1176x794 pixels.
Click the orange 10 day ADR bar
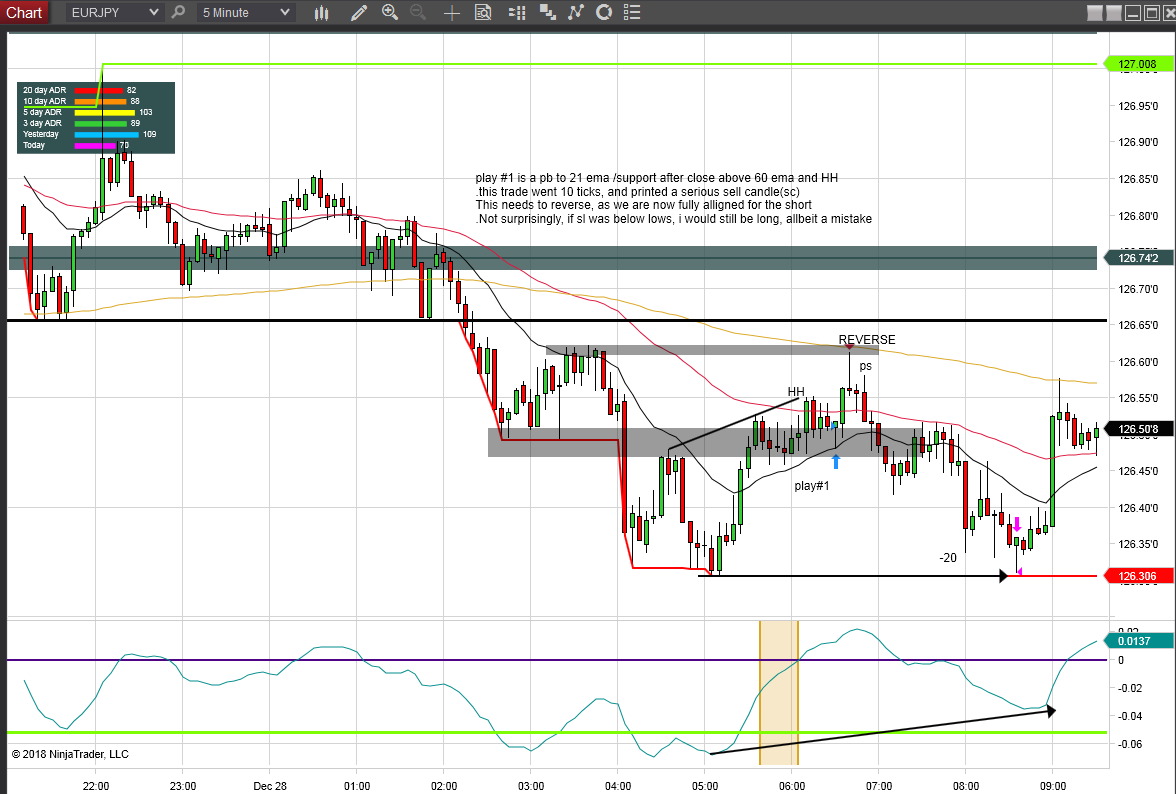coord(100,101)
